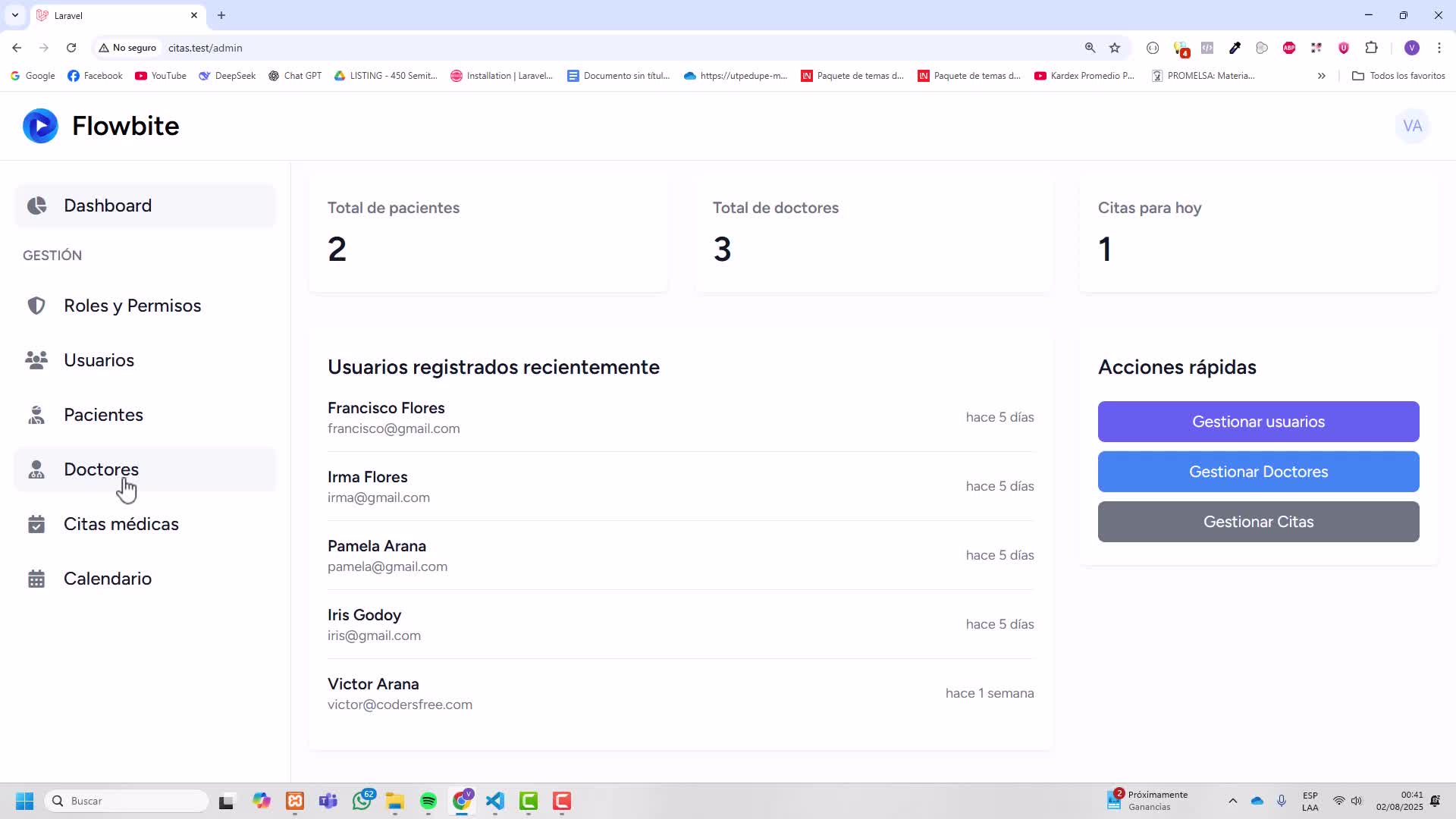The height and width of the screenshot is (819, 1456).
Task: Reload the page with refresh icon
Action: coord(71,48)
